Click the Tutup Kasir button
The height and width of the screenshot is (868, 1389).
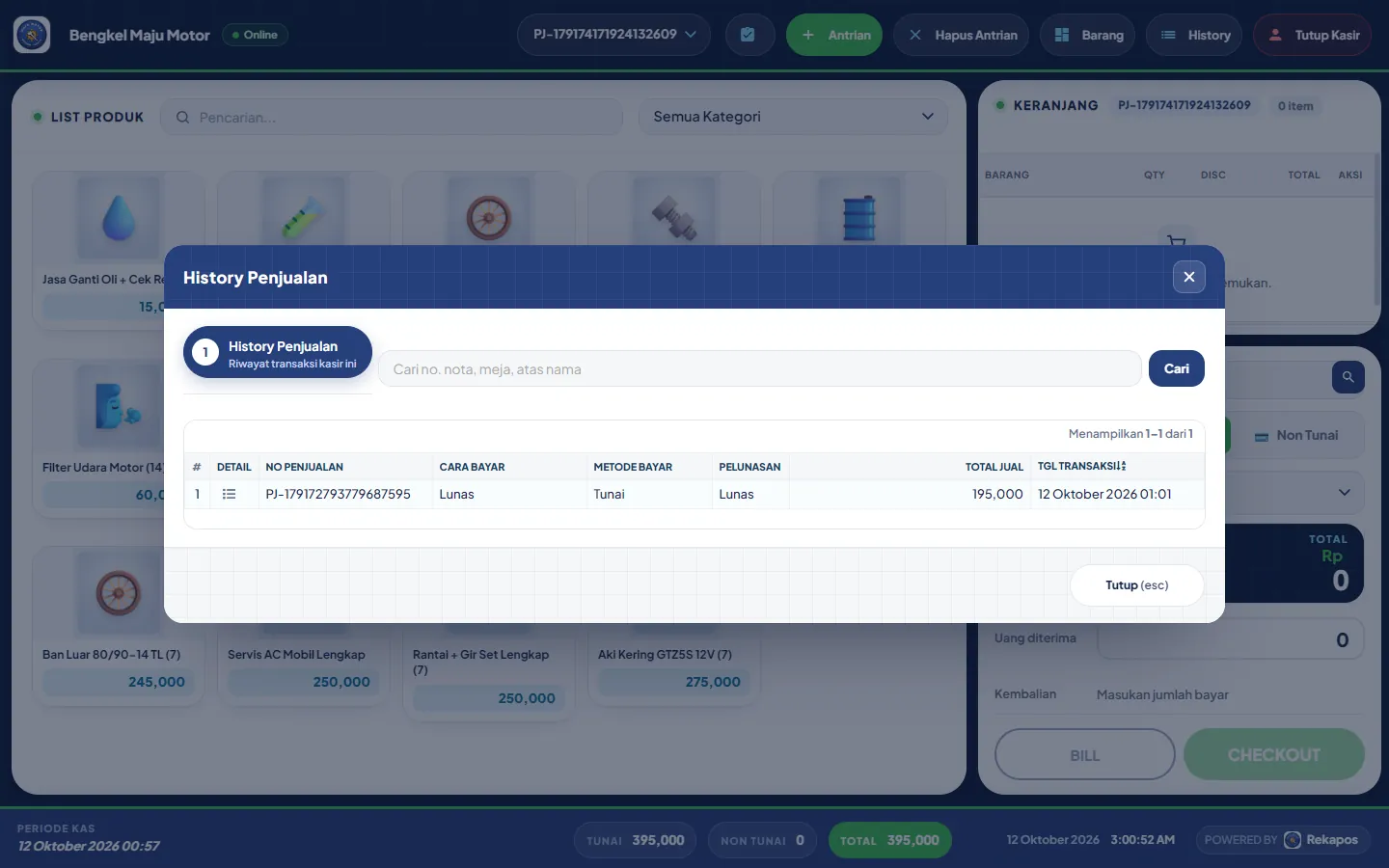click(x=1313, y=35)
